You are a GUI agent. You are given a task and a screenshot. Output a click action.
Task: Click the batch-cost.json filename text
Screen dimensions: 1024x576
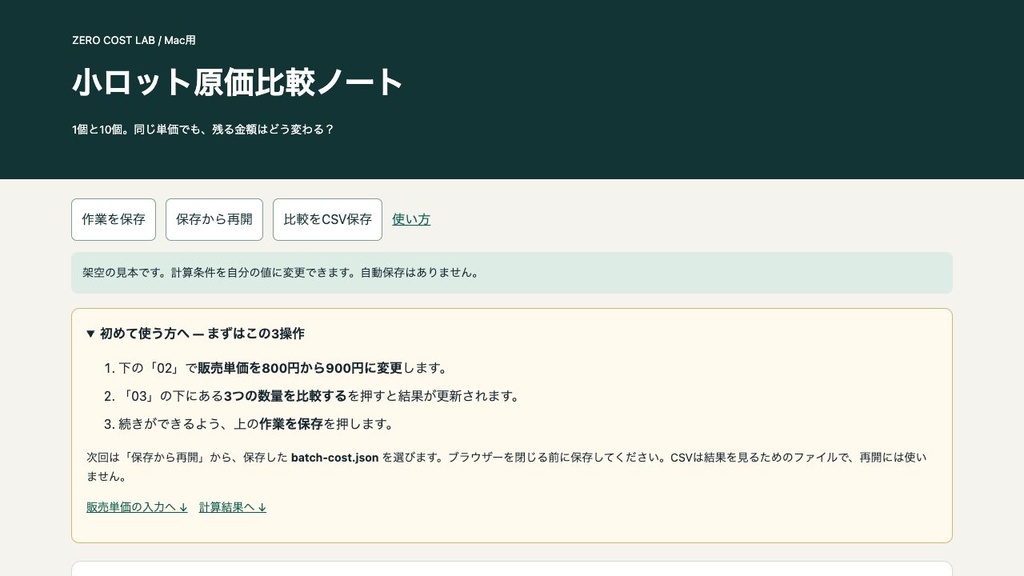pos(335,457)
